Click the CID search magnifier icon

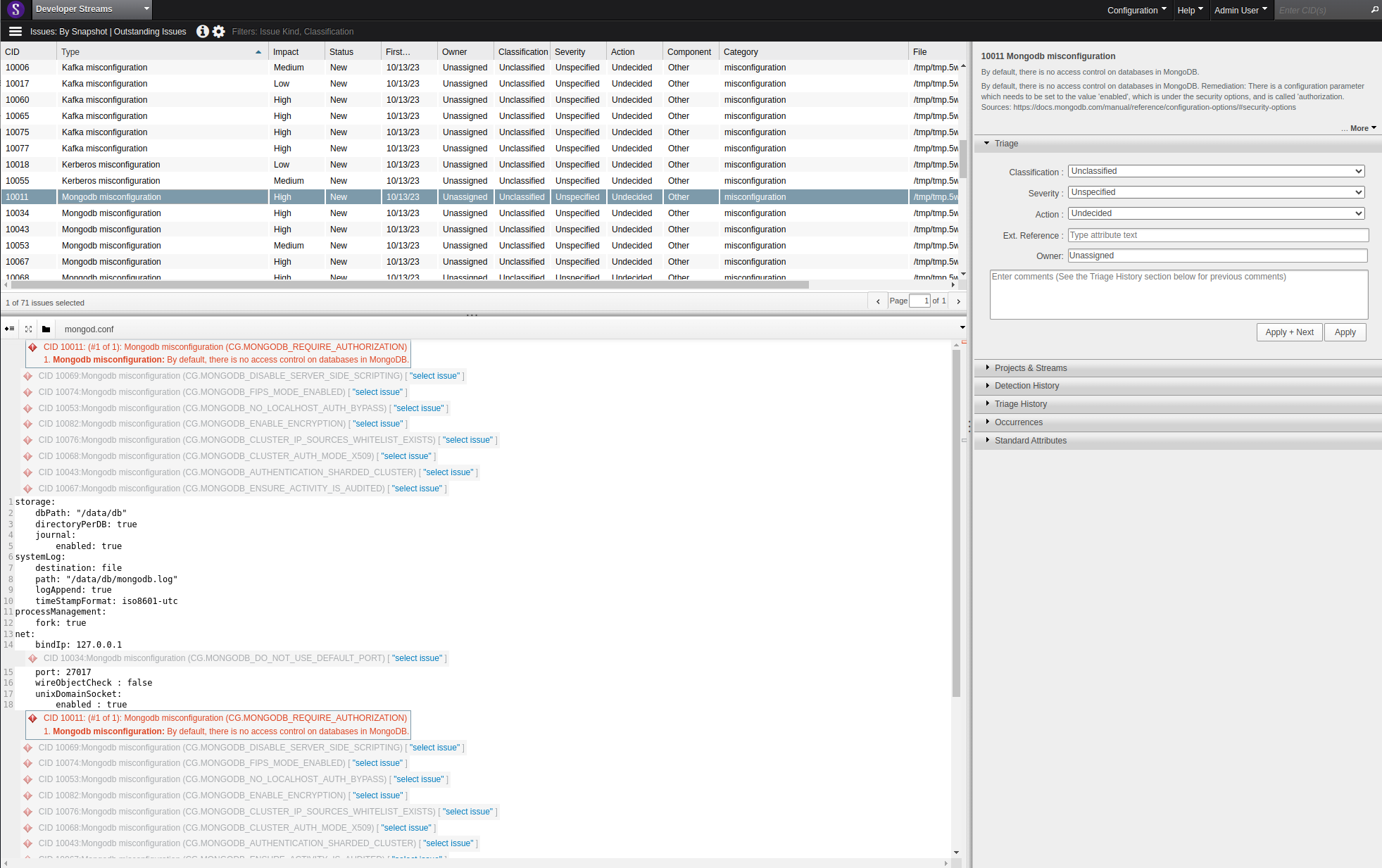[1374, 10]
